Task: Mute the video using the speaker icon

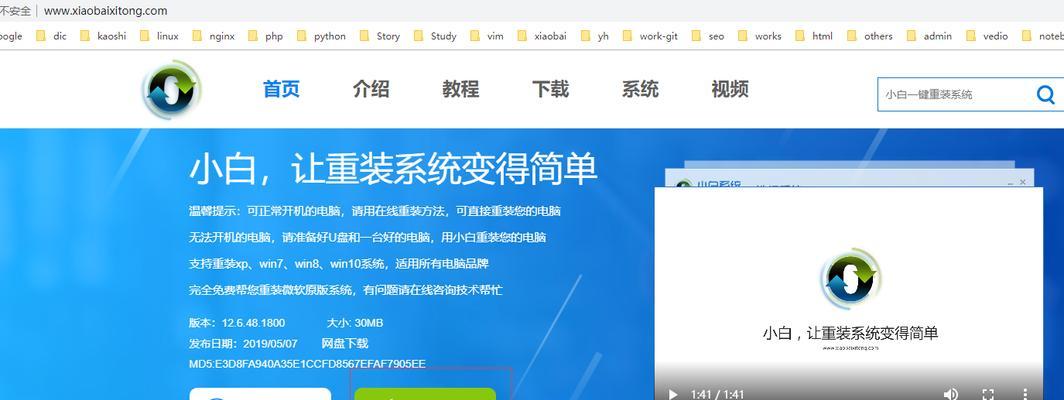Action: (x=951, y=394)
